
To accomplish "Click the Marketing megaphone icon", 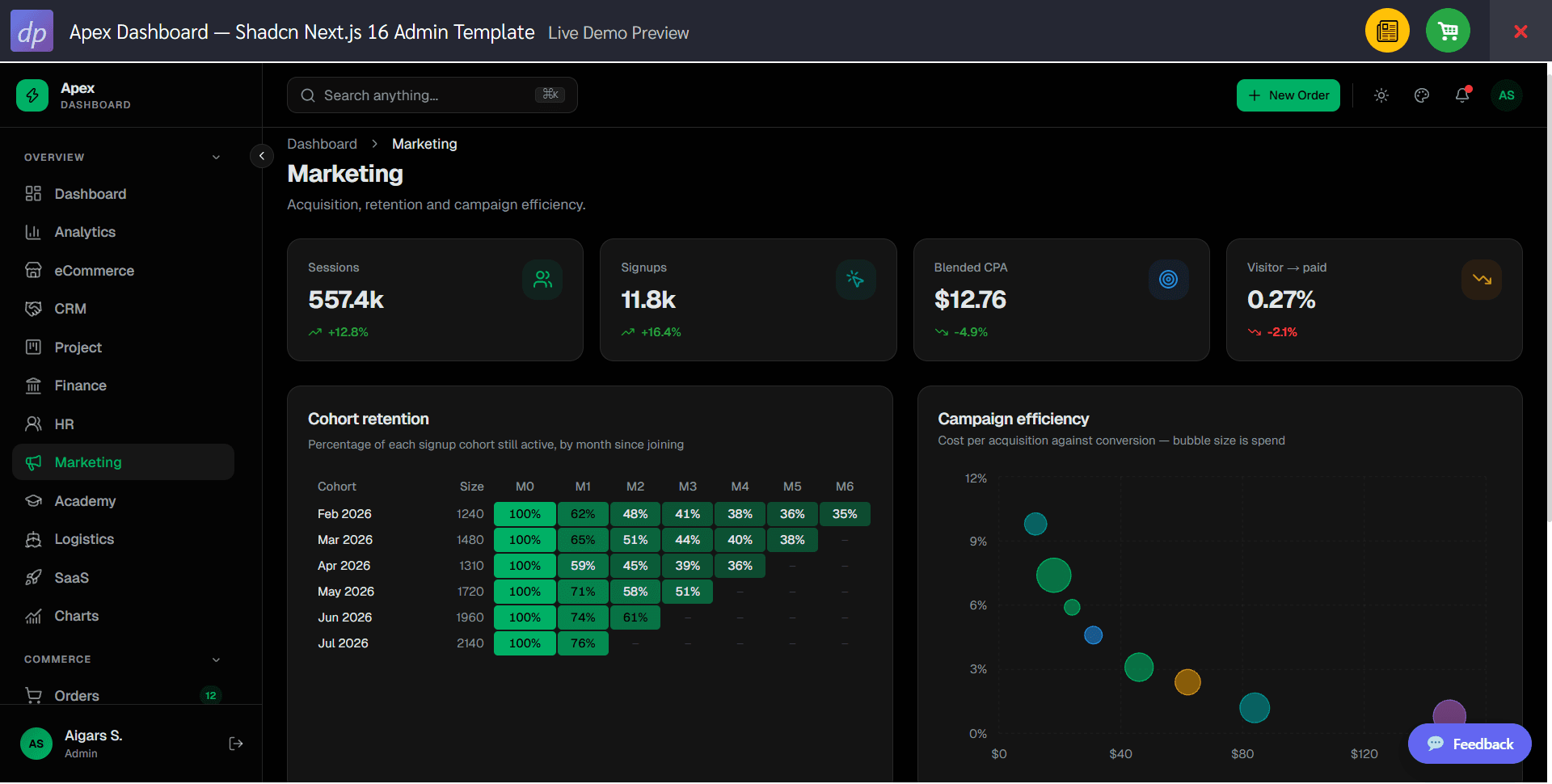I will 33,462.
